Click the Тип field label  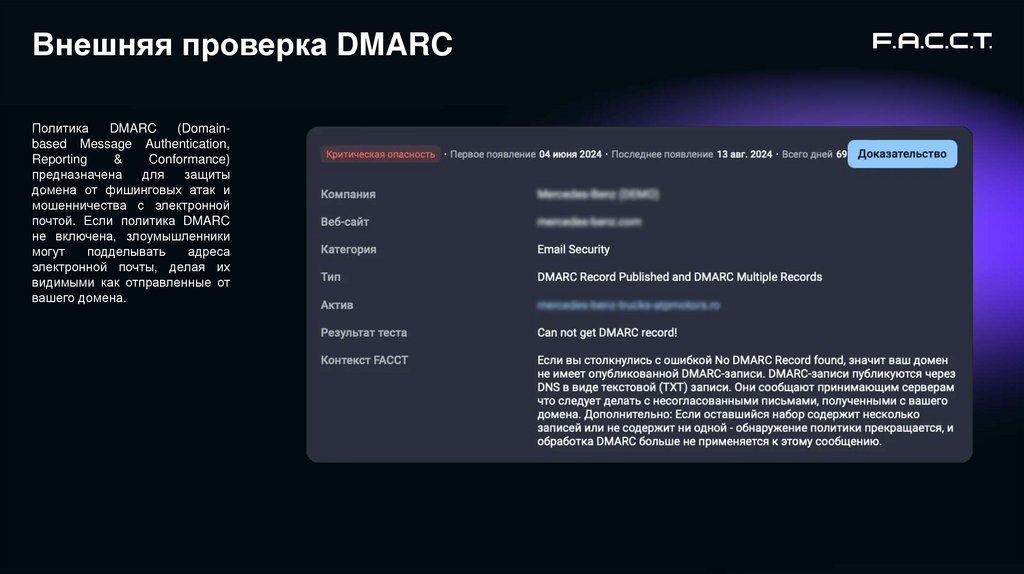330,277
